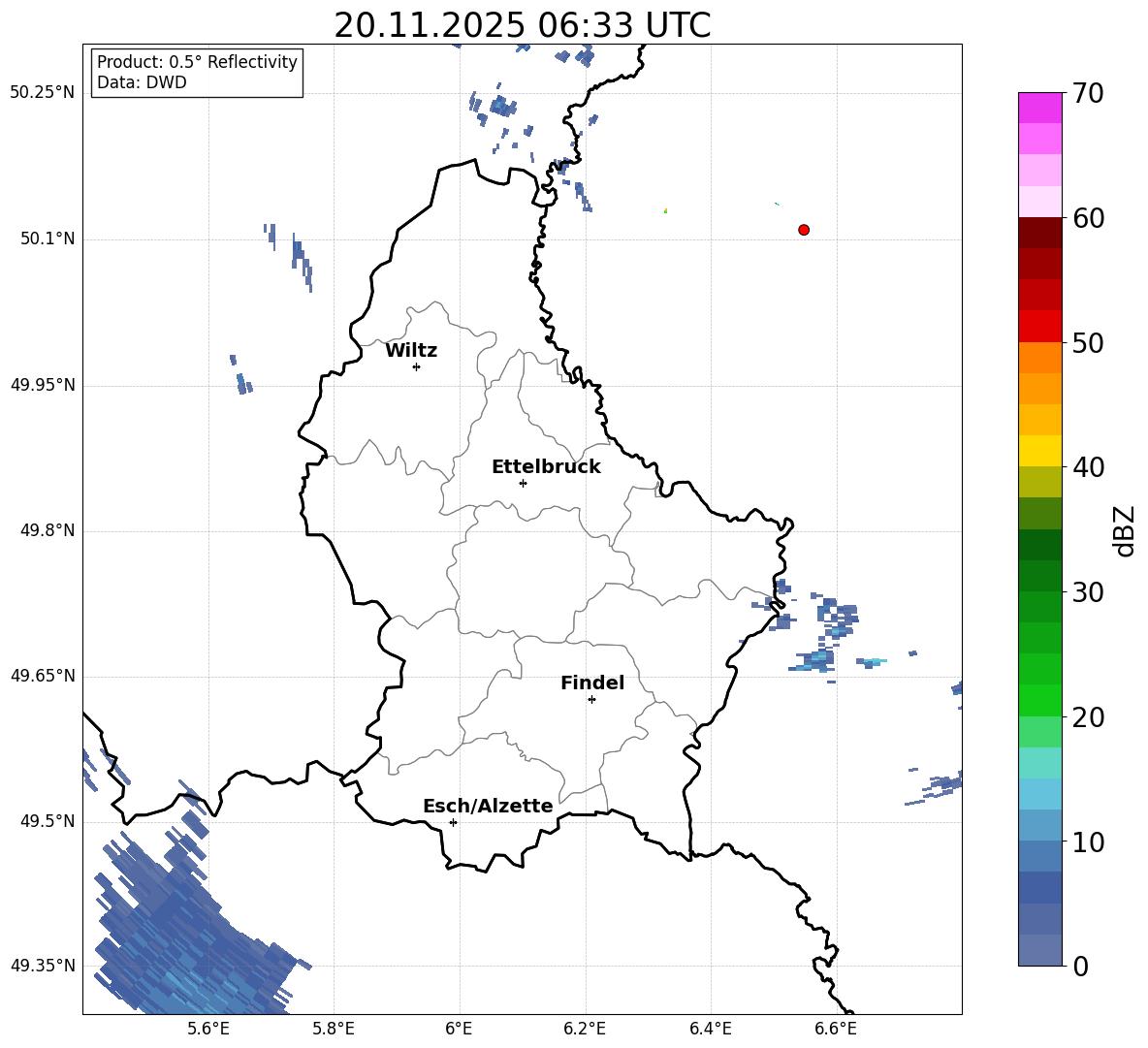Click the Product: 0.5° Reflectivity label
Viewport: 1148px width, 1048px height.
tap(197, 62)
